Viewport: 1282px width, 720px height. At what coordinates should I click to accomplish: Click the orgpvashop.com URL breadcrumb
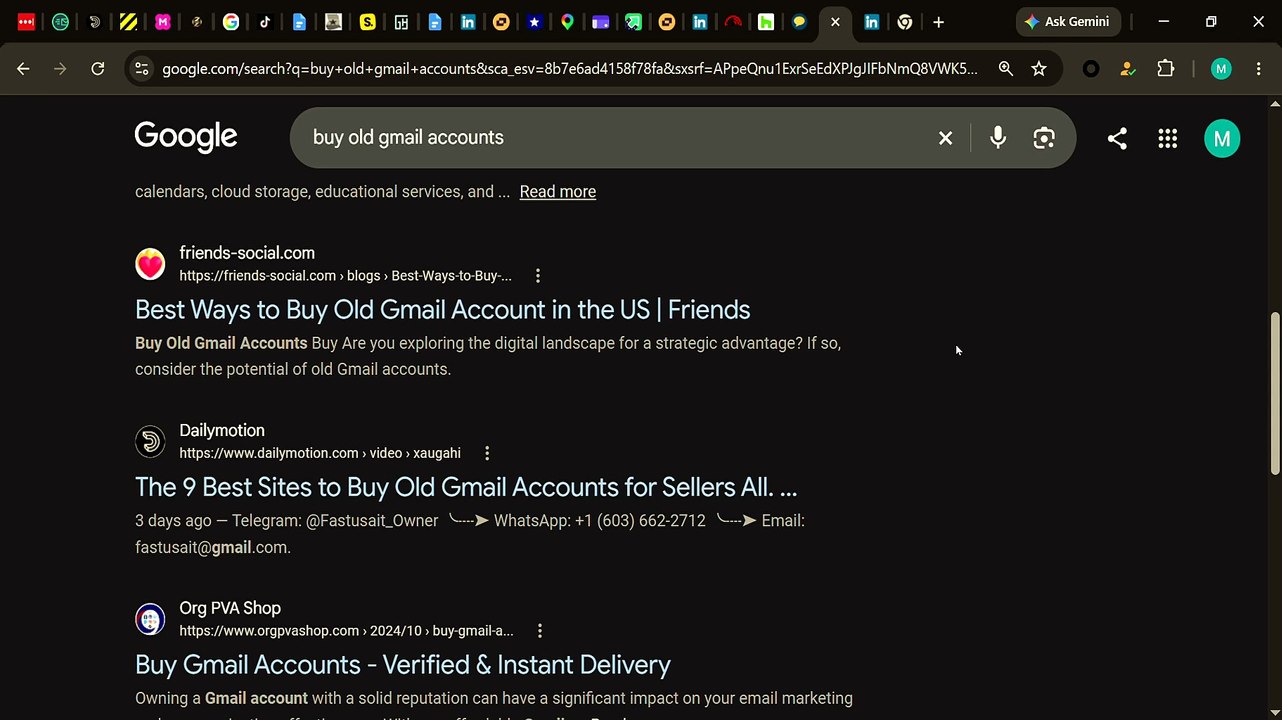[346, 631]
